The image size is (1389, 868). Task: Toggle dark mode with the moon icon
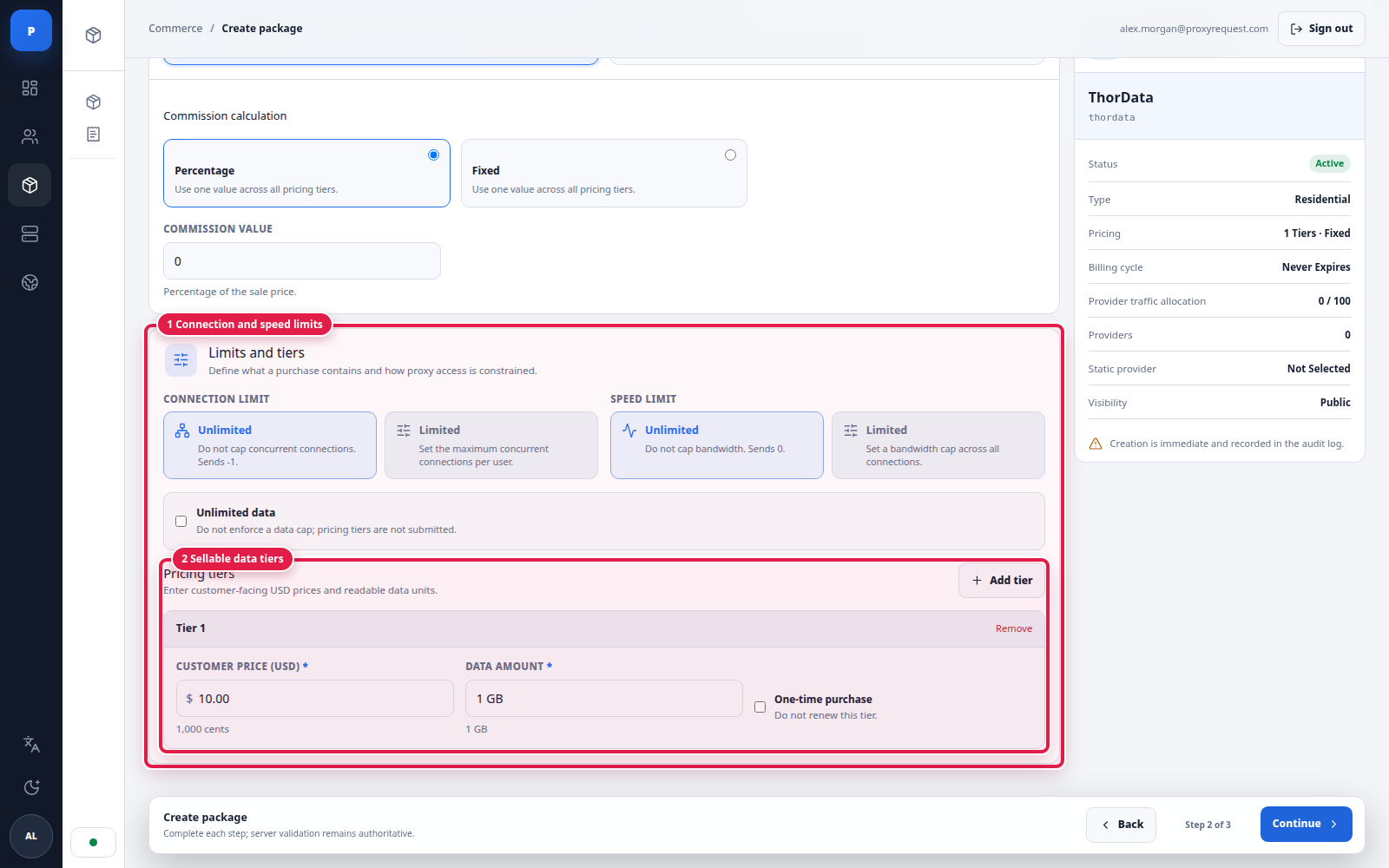[31, 787]
